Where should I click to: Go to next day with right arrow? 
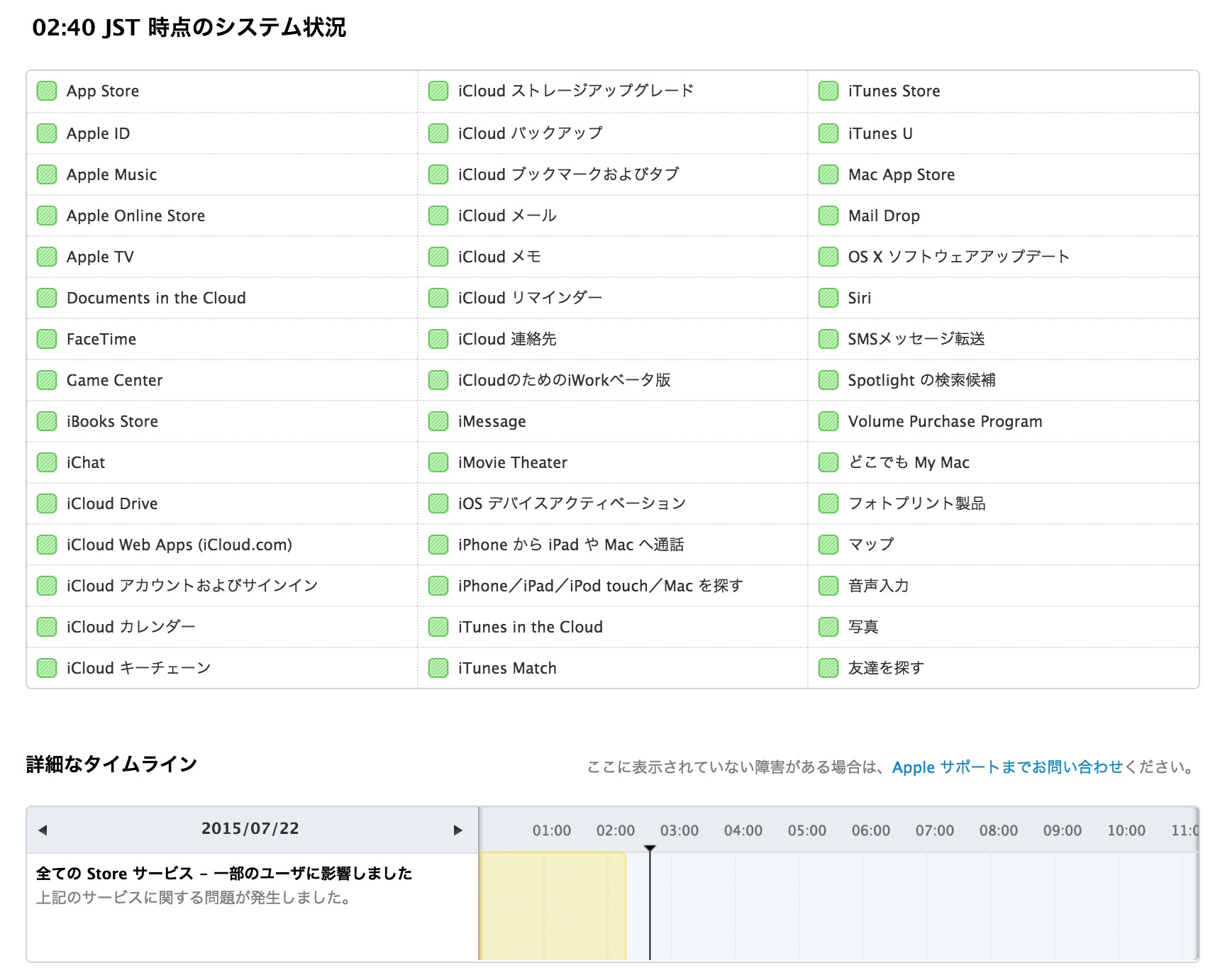tap(458, 830)
